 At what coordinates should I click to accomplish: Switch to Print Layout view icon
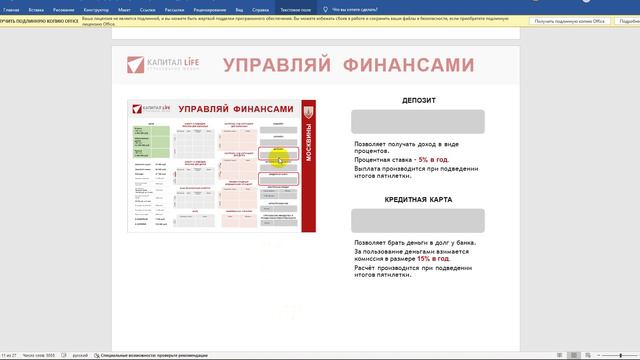click(x=573, y=356)
